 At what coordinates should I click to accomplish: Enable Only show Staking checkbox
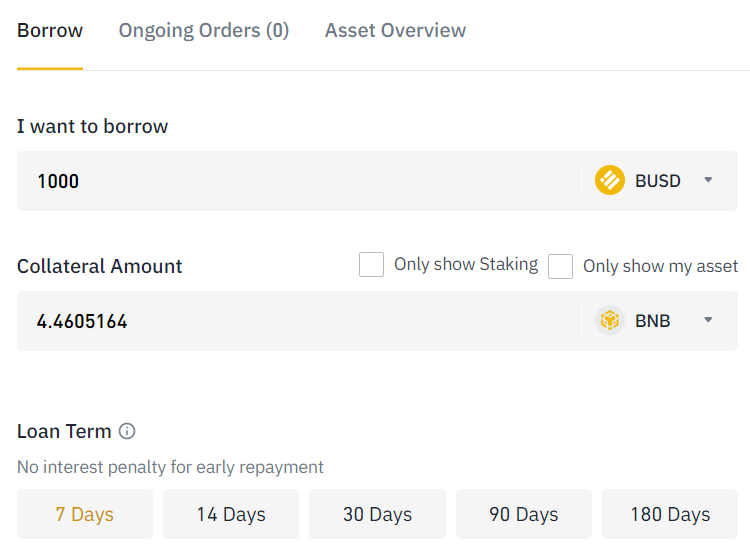point(371,265)
